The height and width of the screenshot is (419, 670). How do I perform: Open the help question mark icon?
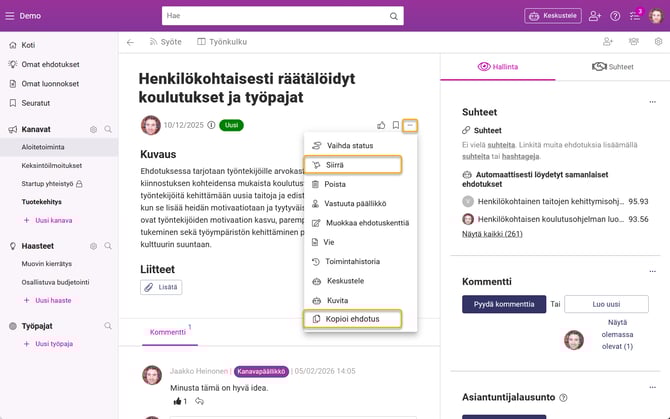point(615,16)
